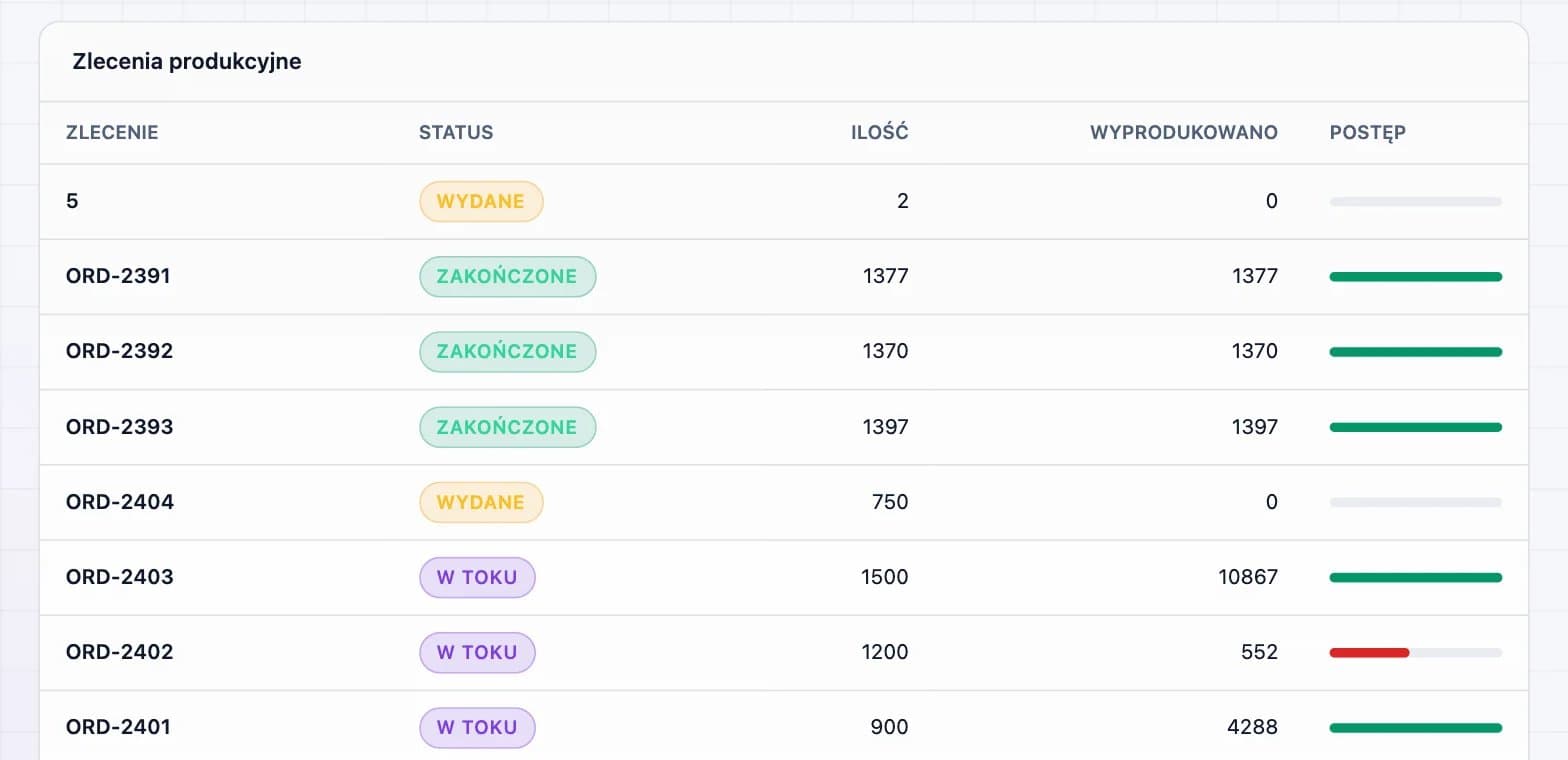
Task: Select the W TOKU status of ORD-2402
Action: 477,652
